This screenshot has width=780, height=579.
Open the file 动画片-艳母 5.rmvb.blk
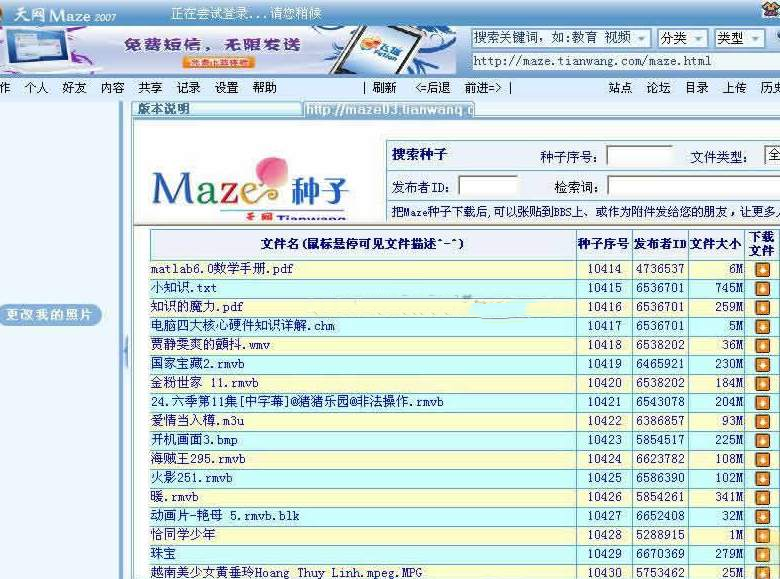pyautogui.click(x=225, y=515)
